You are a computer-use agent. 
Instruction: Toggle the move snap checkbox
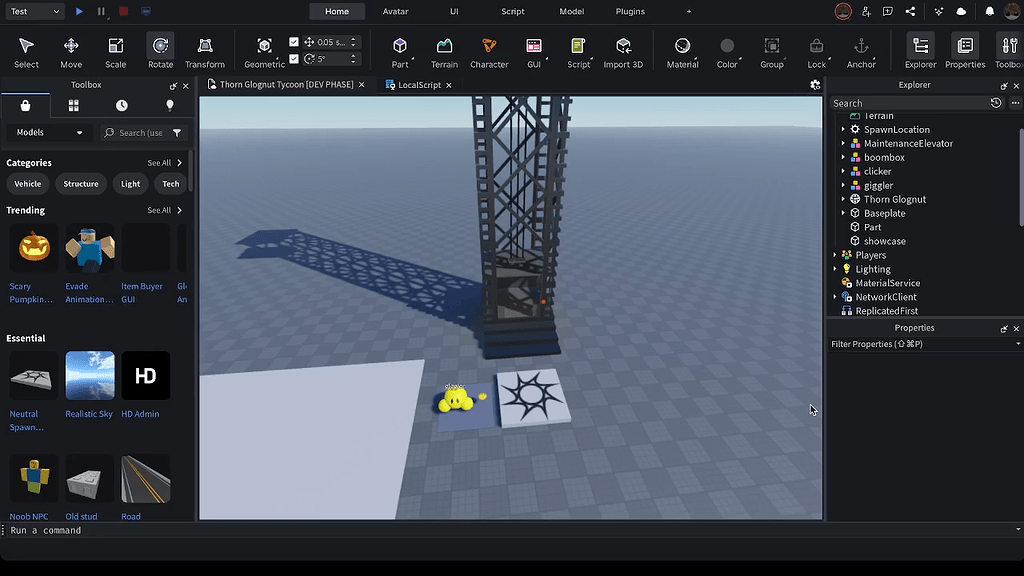click(x=294, y=42)
